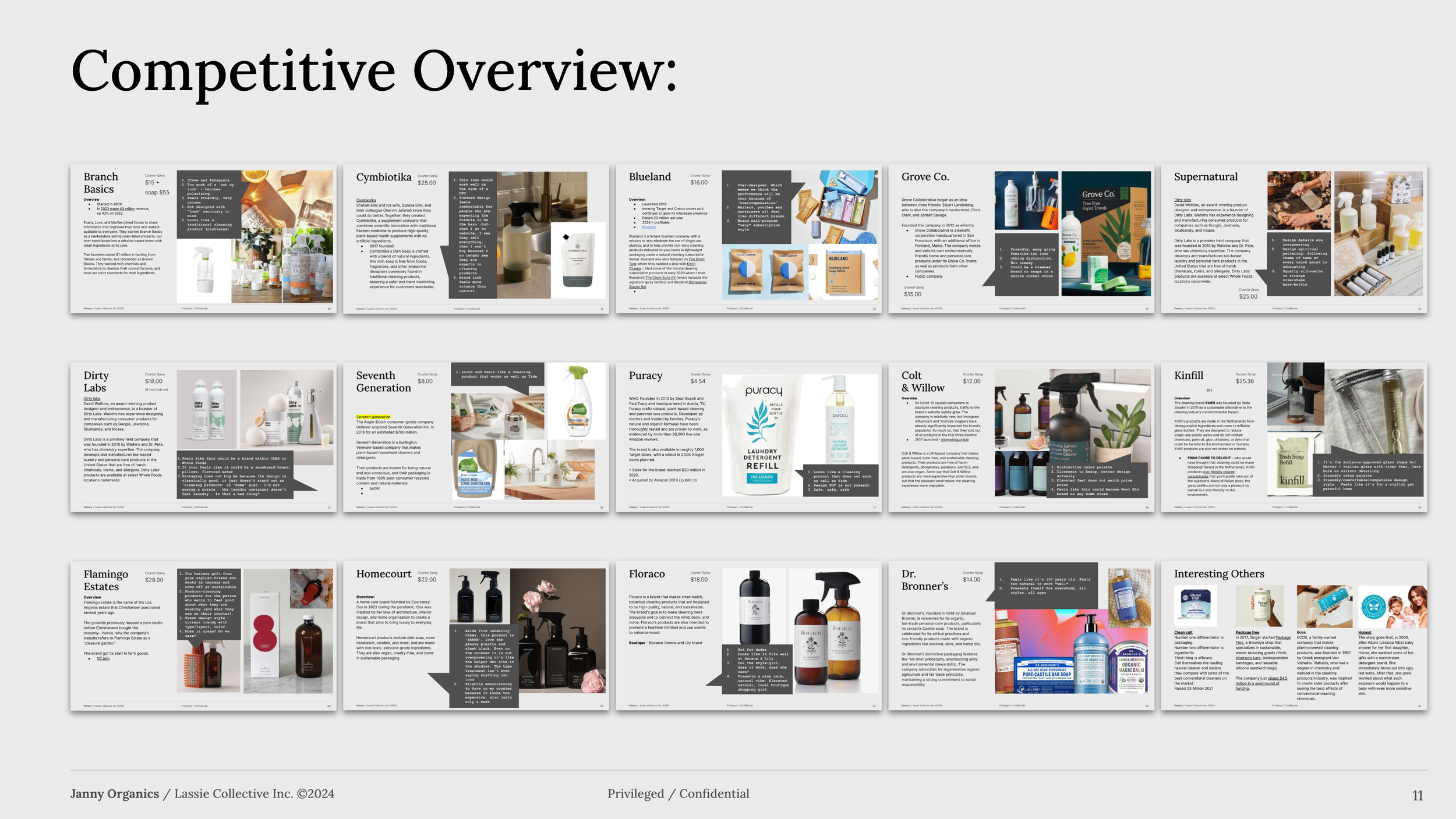Open the Dr. Bronner's slide thumbnail
1456x819 pixels.
pos(1021,636)
